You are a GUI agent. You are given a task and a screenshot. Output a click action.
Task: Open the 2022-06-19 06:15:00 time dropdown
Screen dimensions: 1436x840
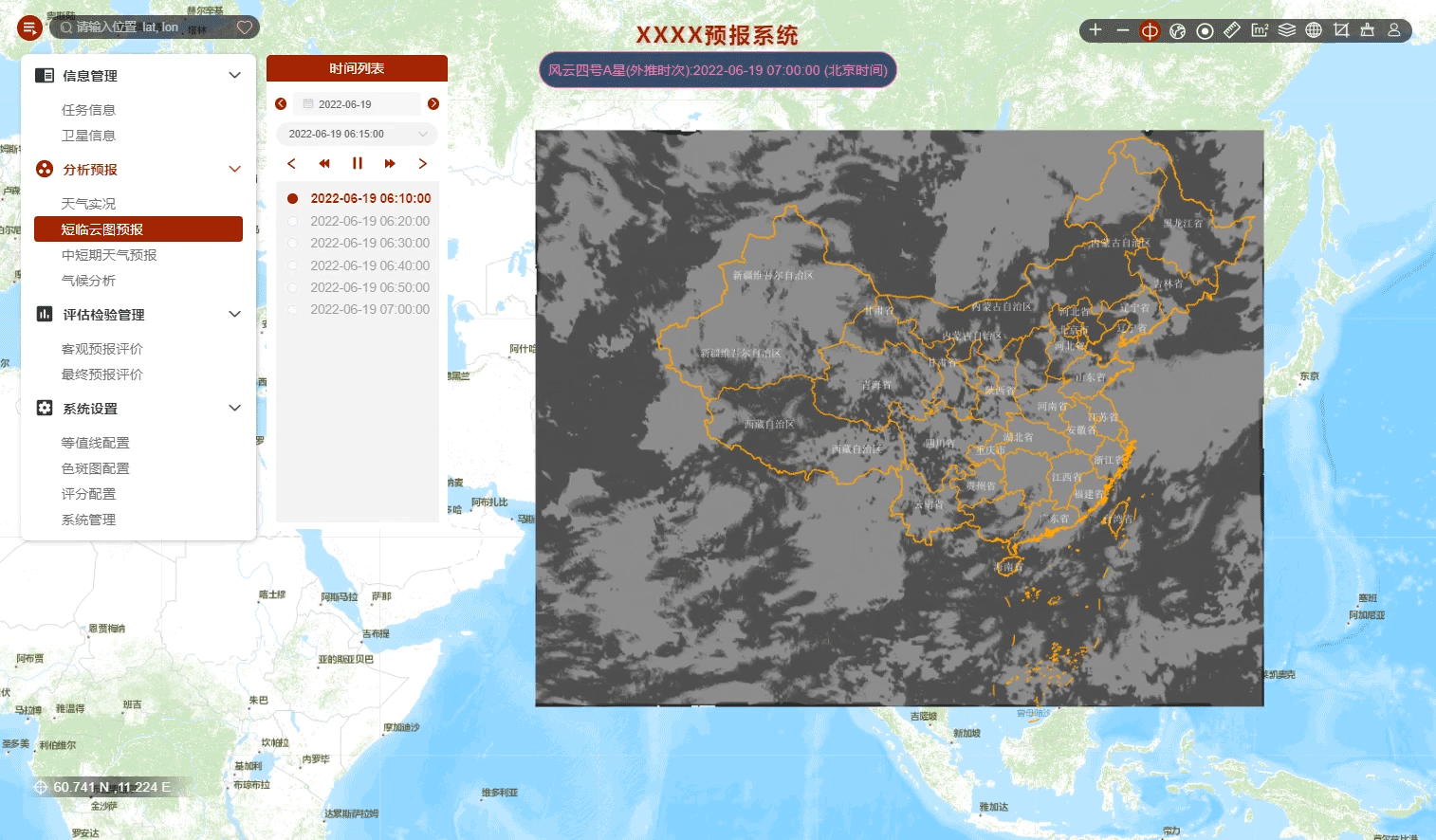pyautogui.click(x=357, y=134)
